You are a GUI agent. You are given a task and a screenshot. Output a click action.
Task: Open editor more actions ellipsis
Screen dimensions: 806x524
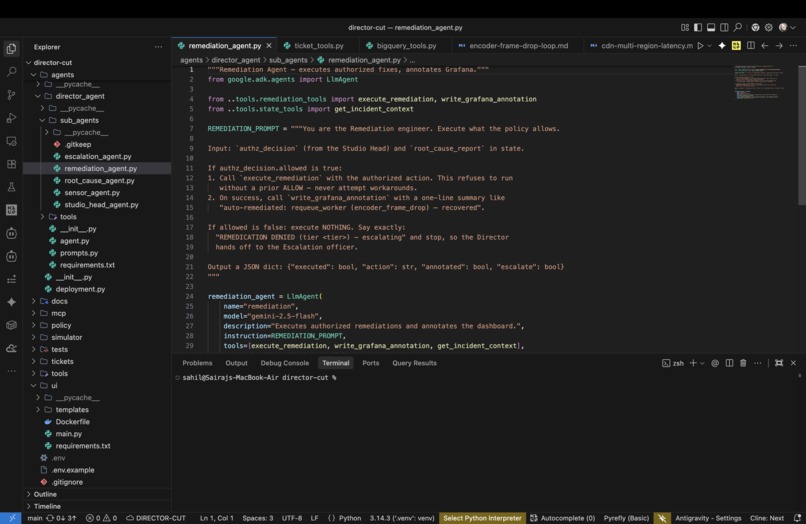[x=794, y=46]
